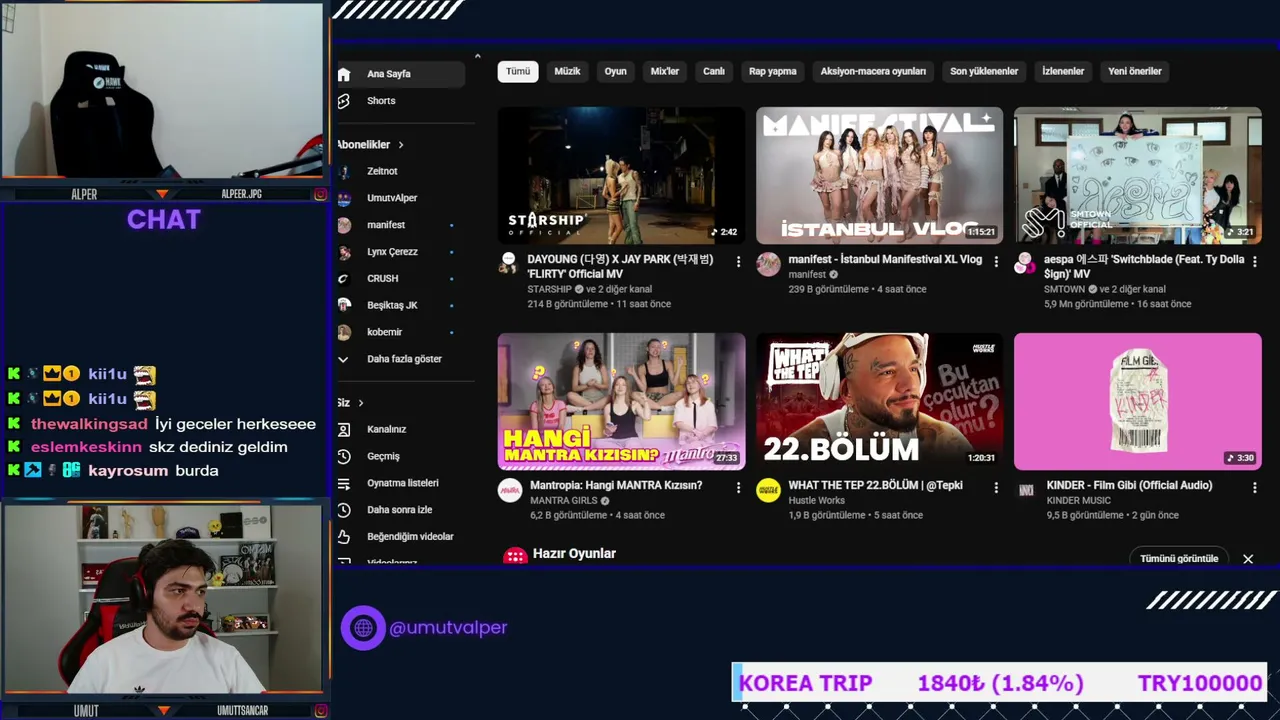Screen dimensions: 1280x720
Task: Click MANTRA GIRLS avatar beside Mantropia video
Action: pos(510,490)
